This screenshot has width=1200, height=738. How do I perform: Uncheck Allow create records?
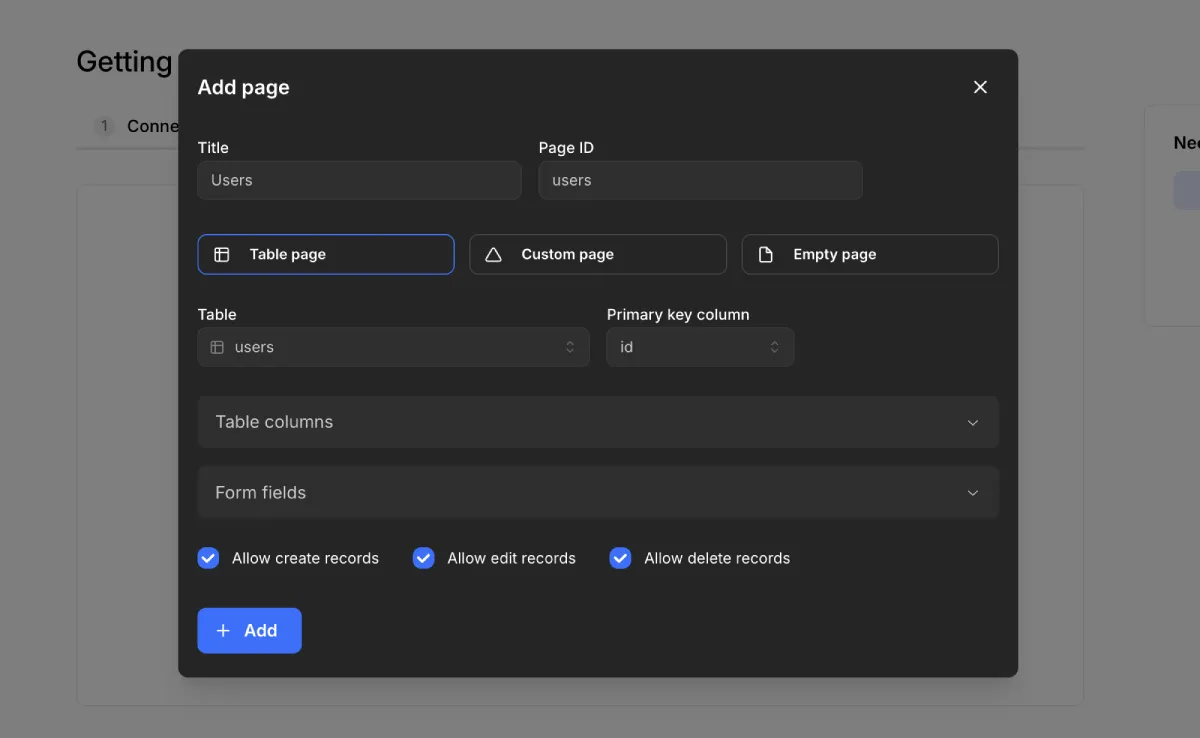click(208, 558)
